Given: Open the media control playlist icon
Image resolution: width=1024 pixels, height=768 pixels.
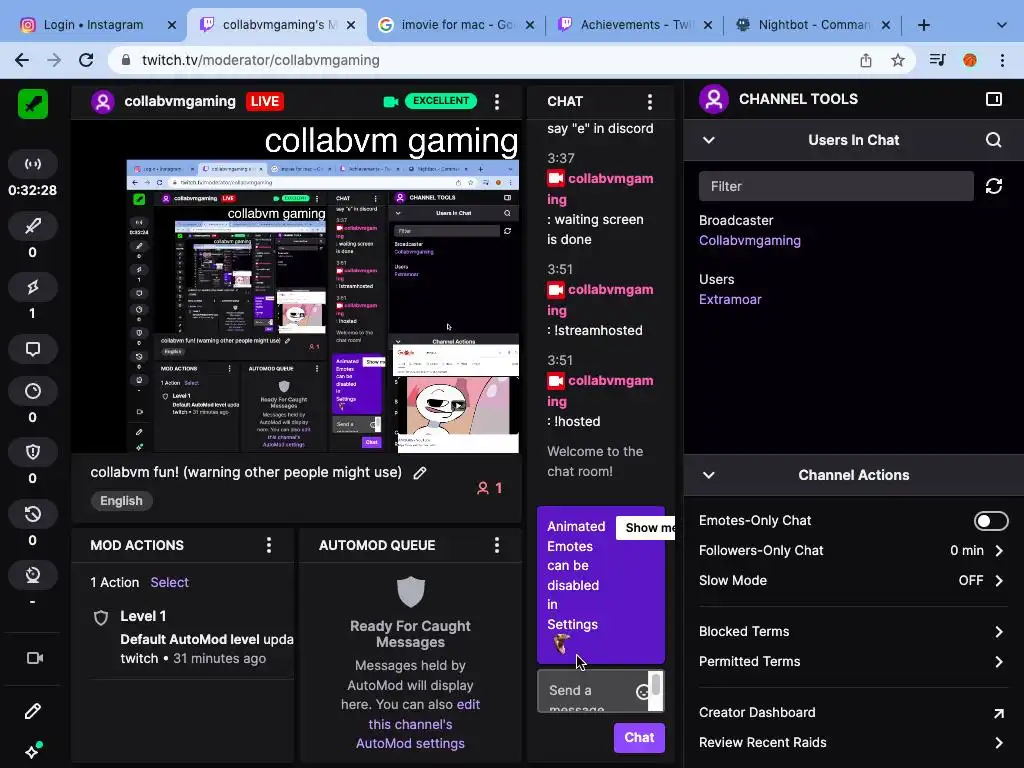Looking at the screenshot, I should 937,60.
